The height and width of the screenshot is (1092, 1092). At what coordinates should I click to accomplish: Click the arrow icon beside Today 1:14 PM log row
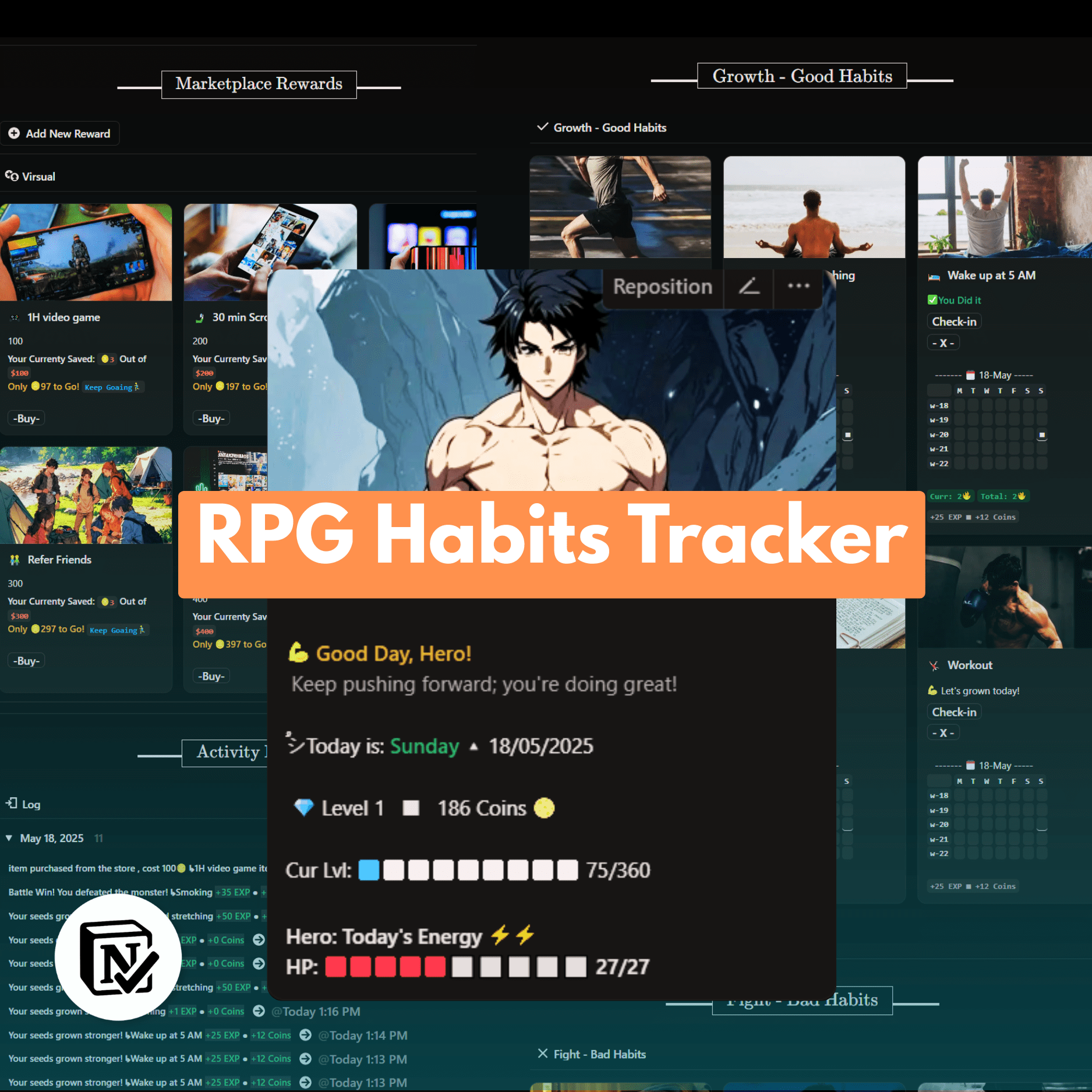tap(305, 1035)
